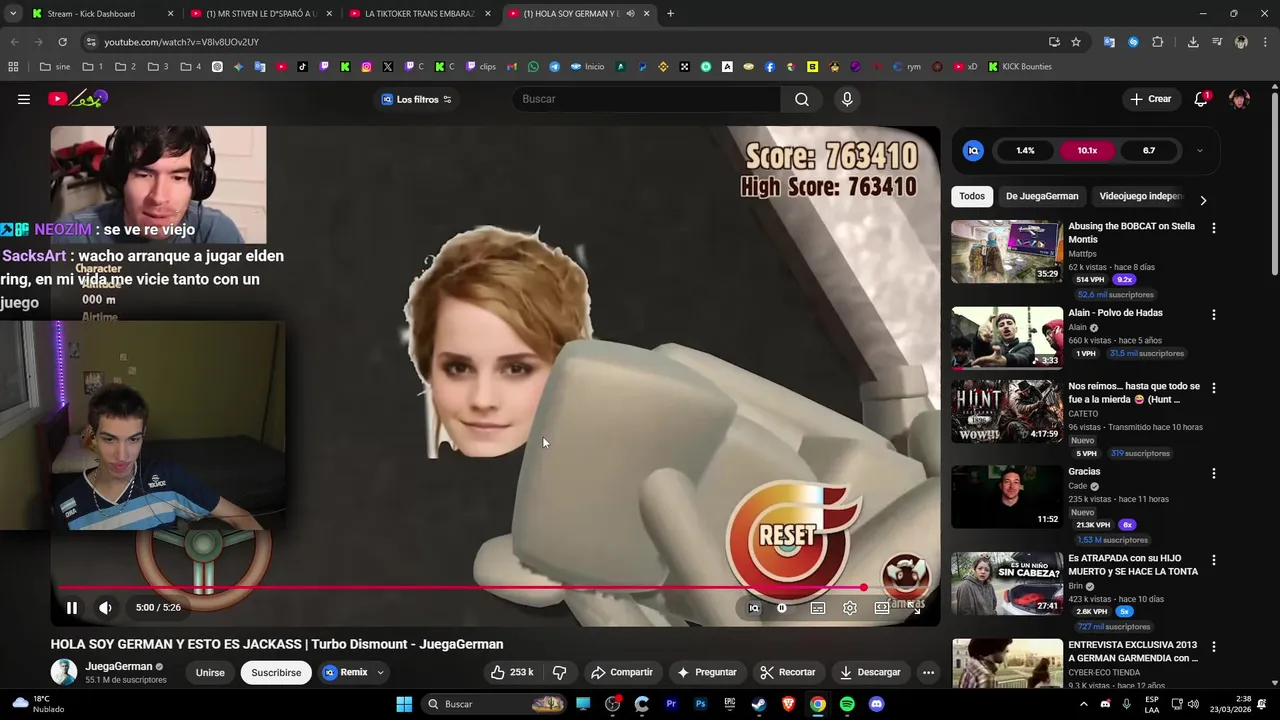Screen dimensions: 1280x720
Task: Open browser downloads icon
Action: (1193, 42)
